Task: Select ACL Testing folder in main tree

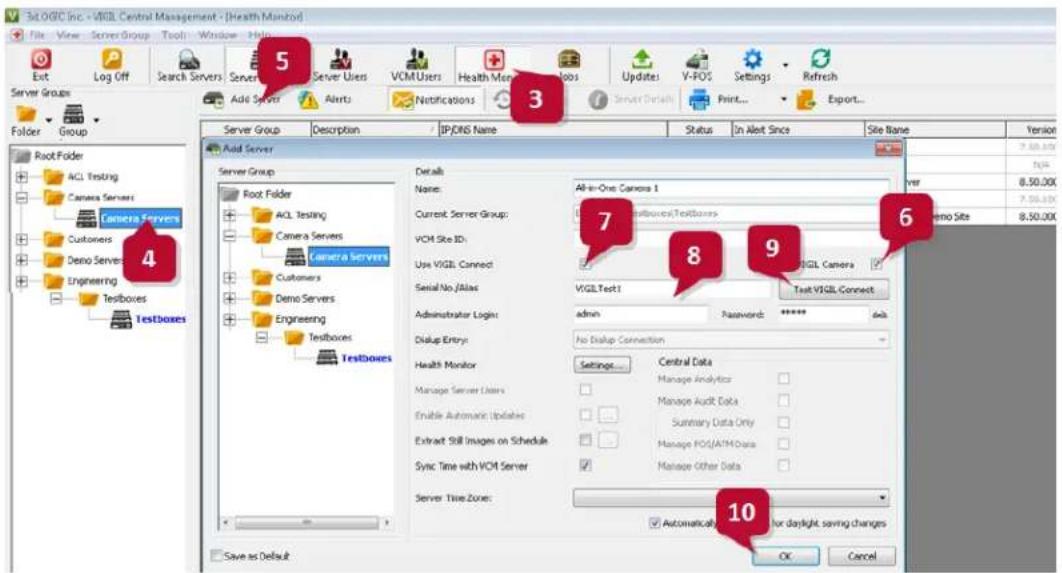Action: pos(81,177)
